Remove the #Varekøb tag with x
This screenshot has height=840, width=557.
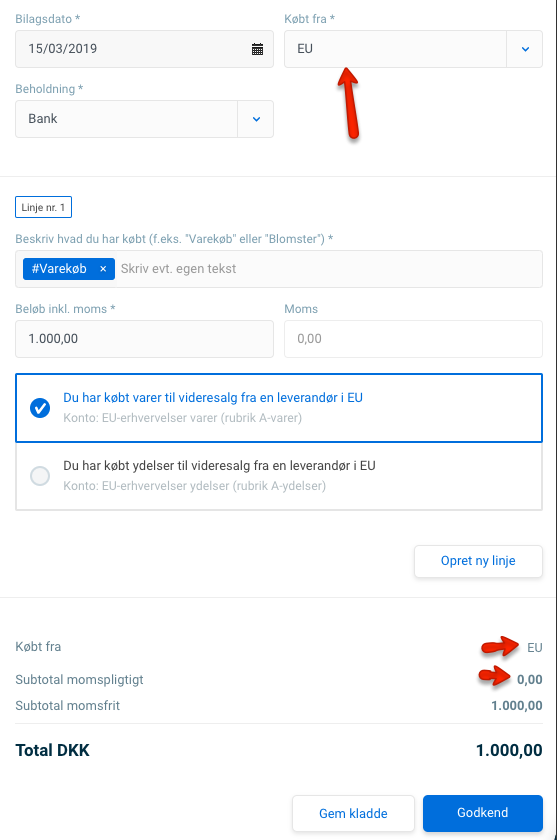[103, 269]
